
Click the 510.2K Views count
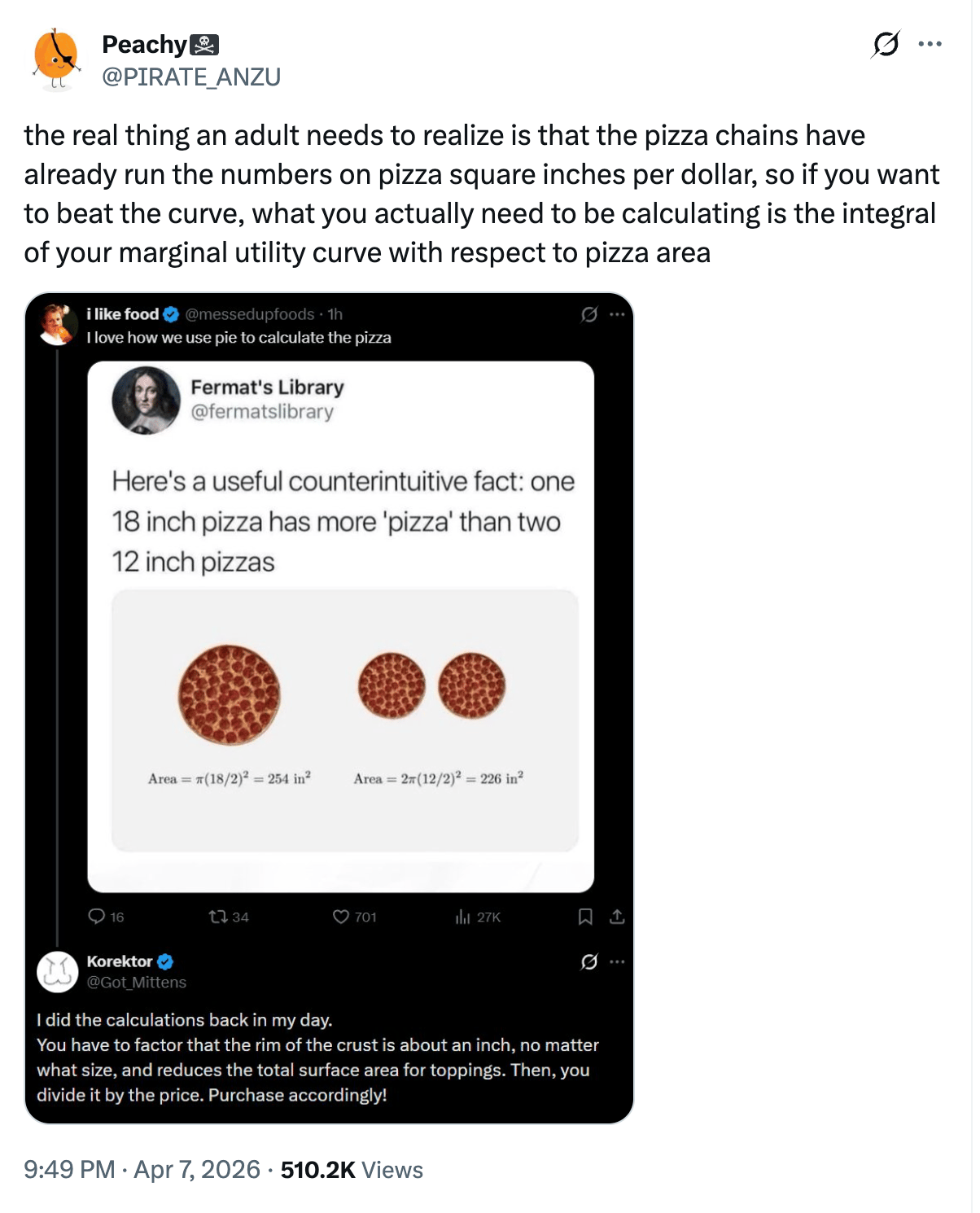[352, 1170]
